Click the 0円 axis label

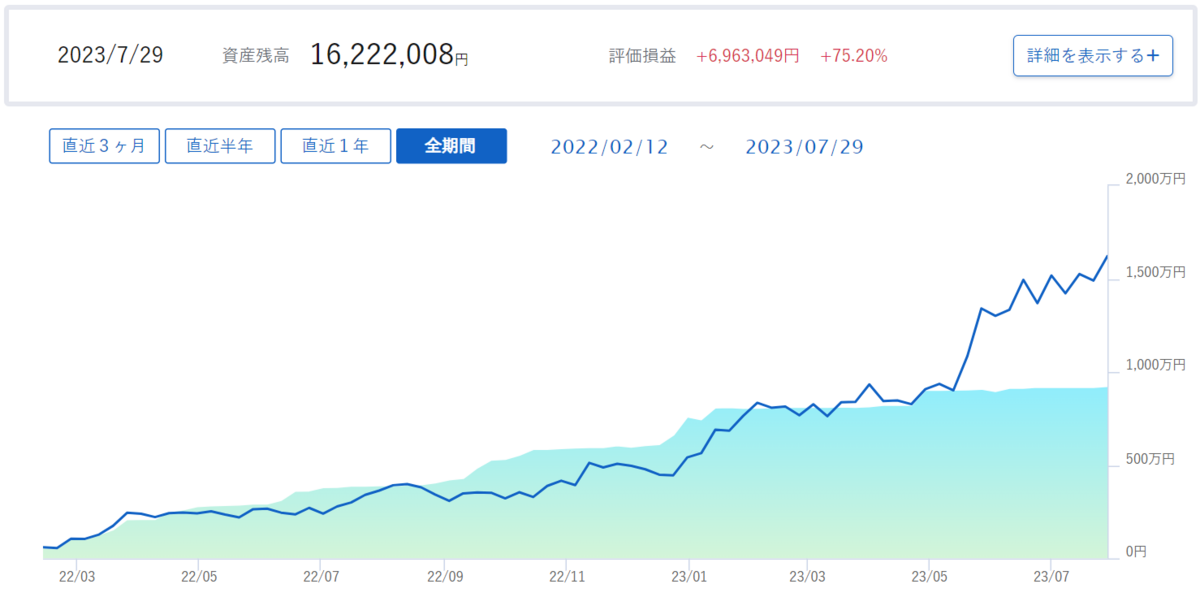tap(1136, 552)
